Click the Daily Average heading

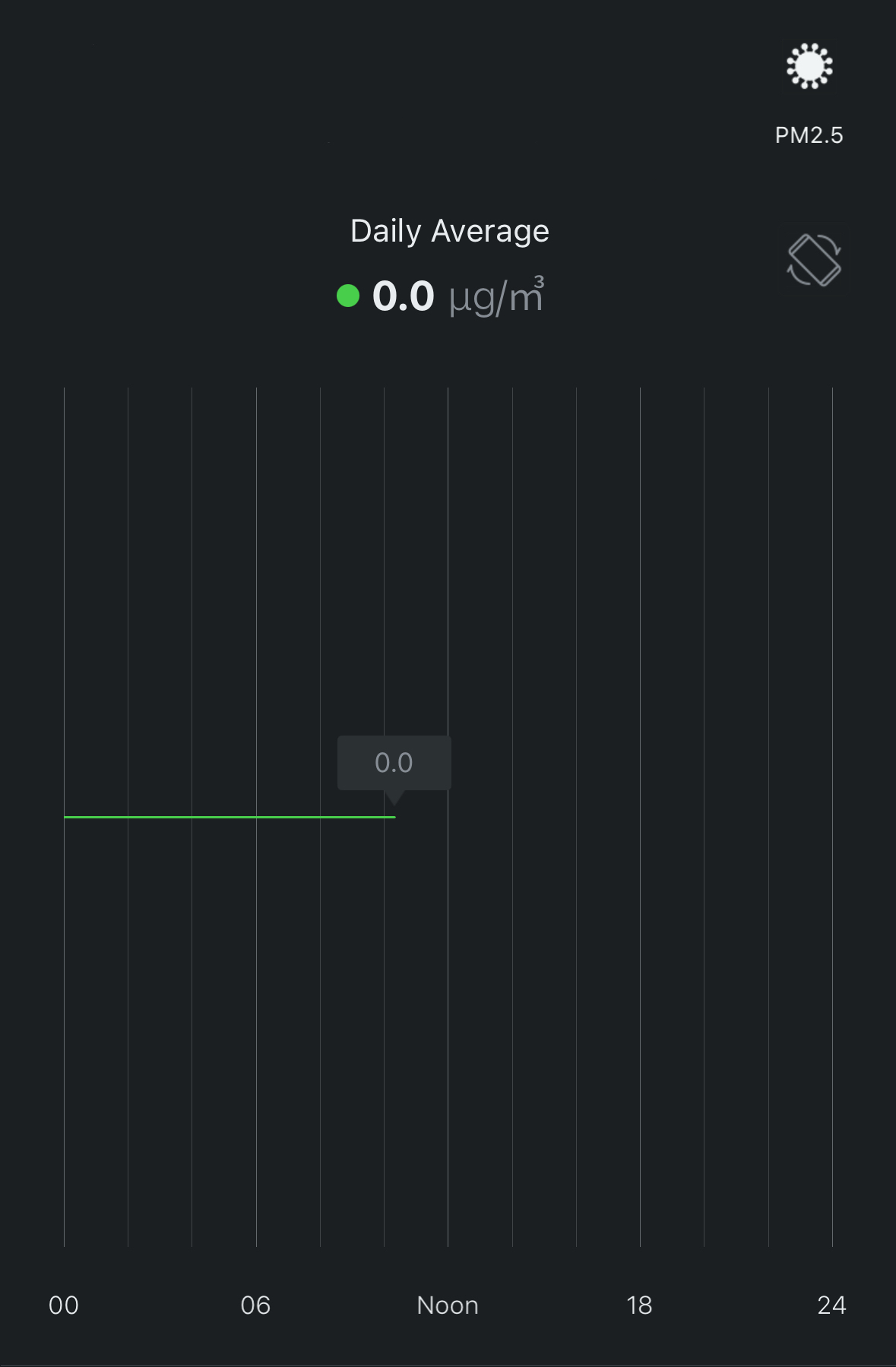(x=449, y=231)
